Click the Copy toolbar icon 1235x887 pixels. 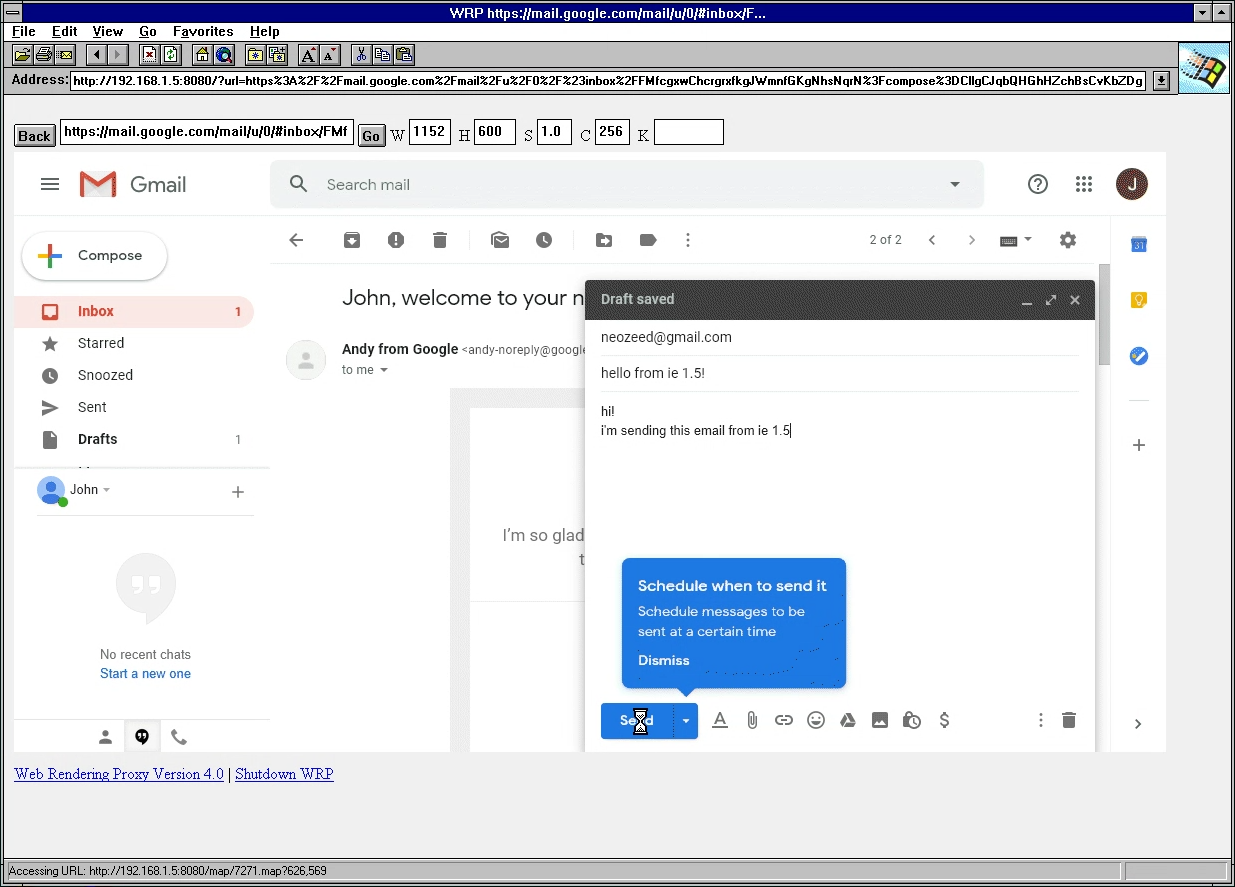tap(383, 55)
